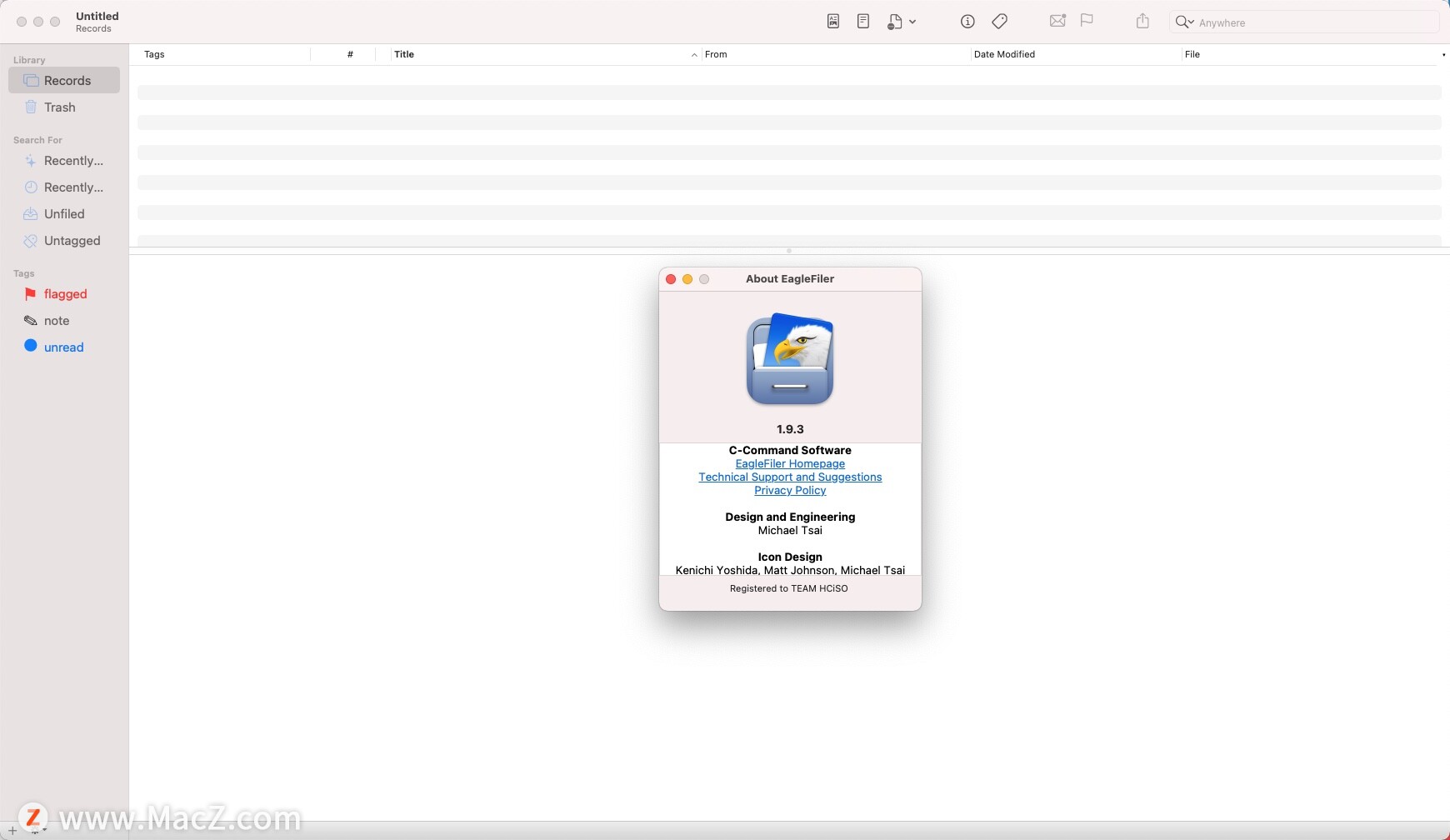Select Trash in the Library sidebar

64,107
